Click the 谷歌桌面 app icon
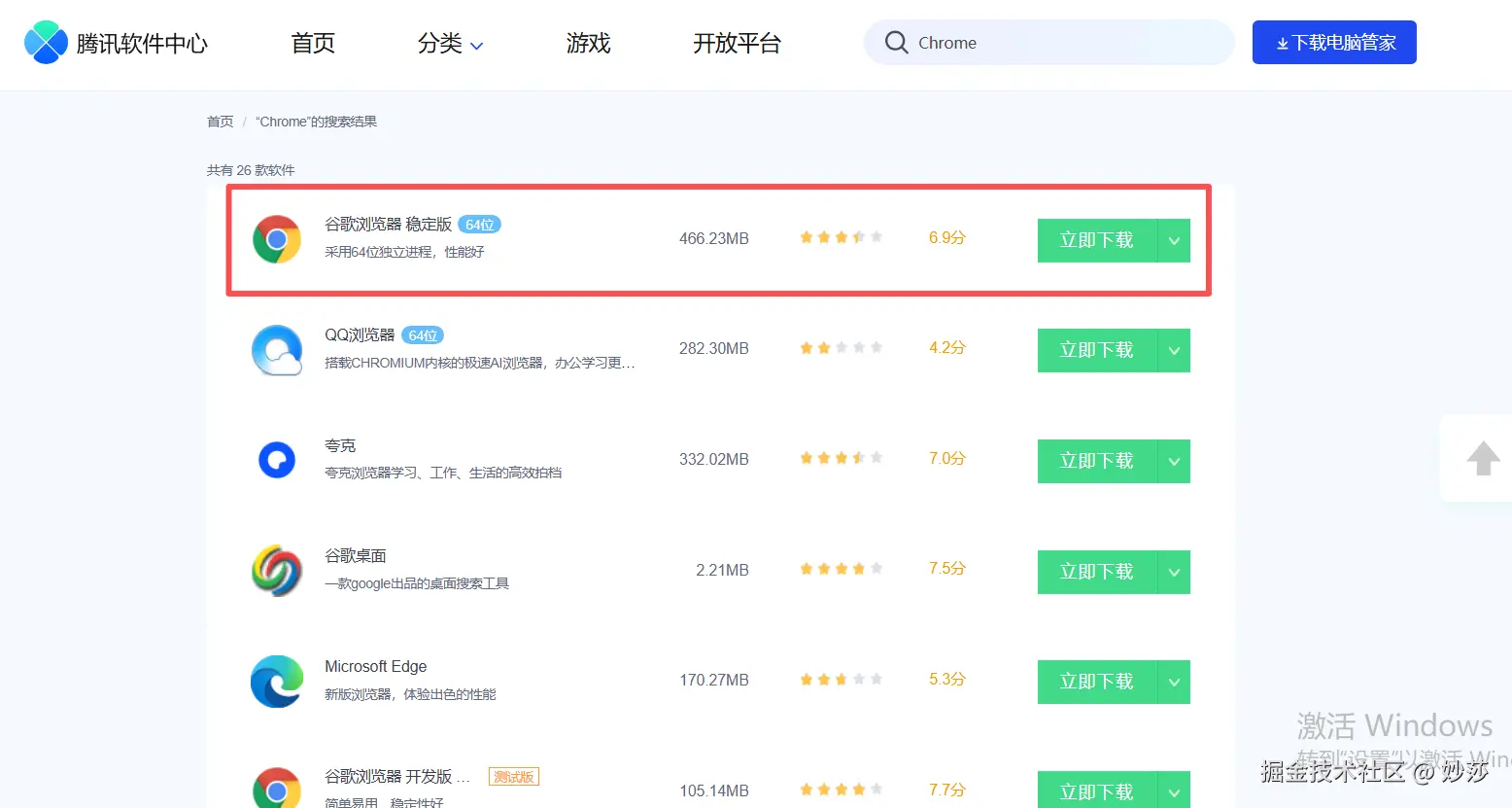This screenshot has width=1512, height=808. pos(277,571)
